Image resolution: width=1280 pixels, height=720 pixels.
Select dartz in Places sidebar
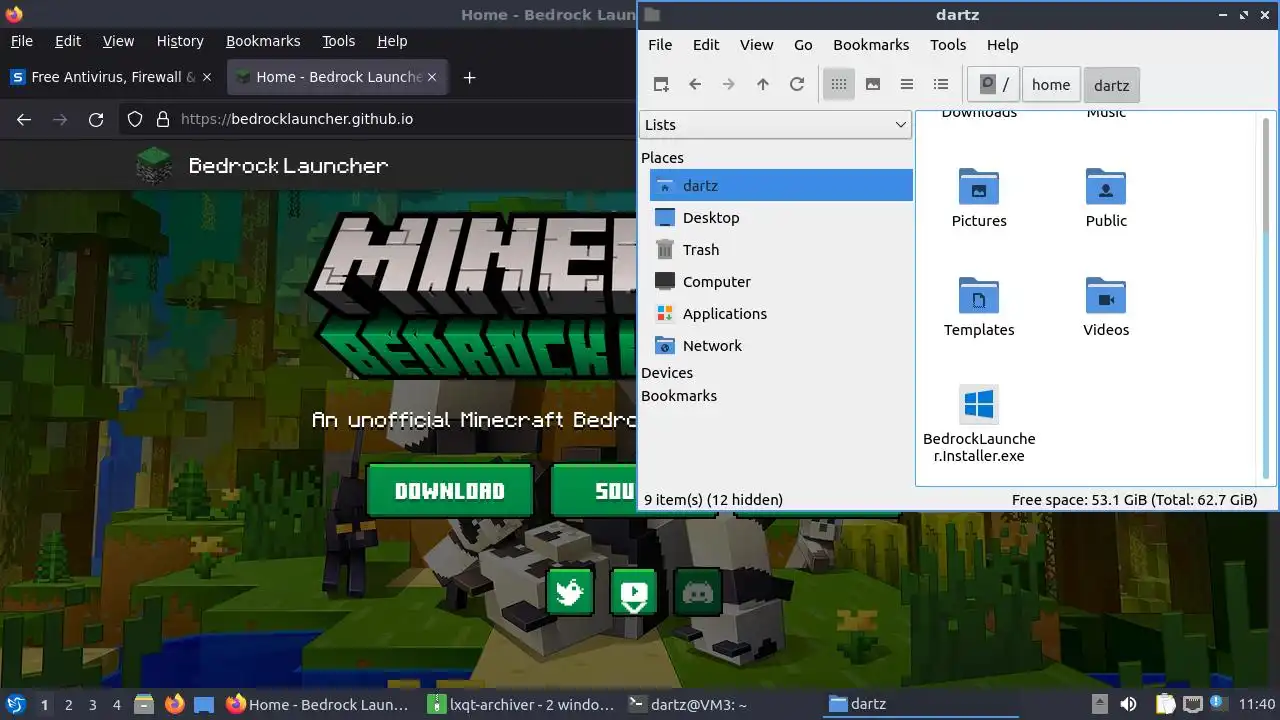(x=781, y=185)
